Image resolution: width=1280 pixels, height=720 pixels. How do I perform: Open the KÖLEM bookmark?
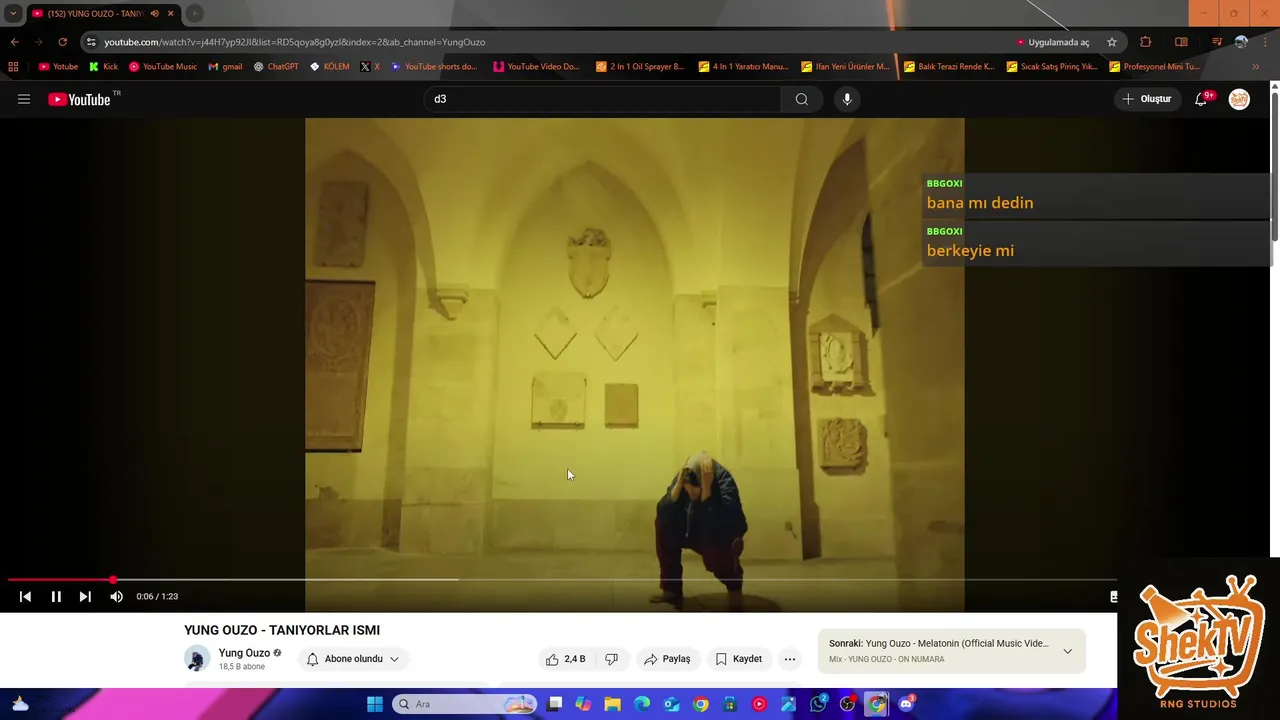(x=329, y=67)
